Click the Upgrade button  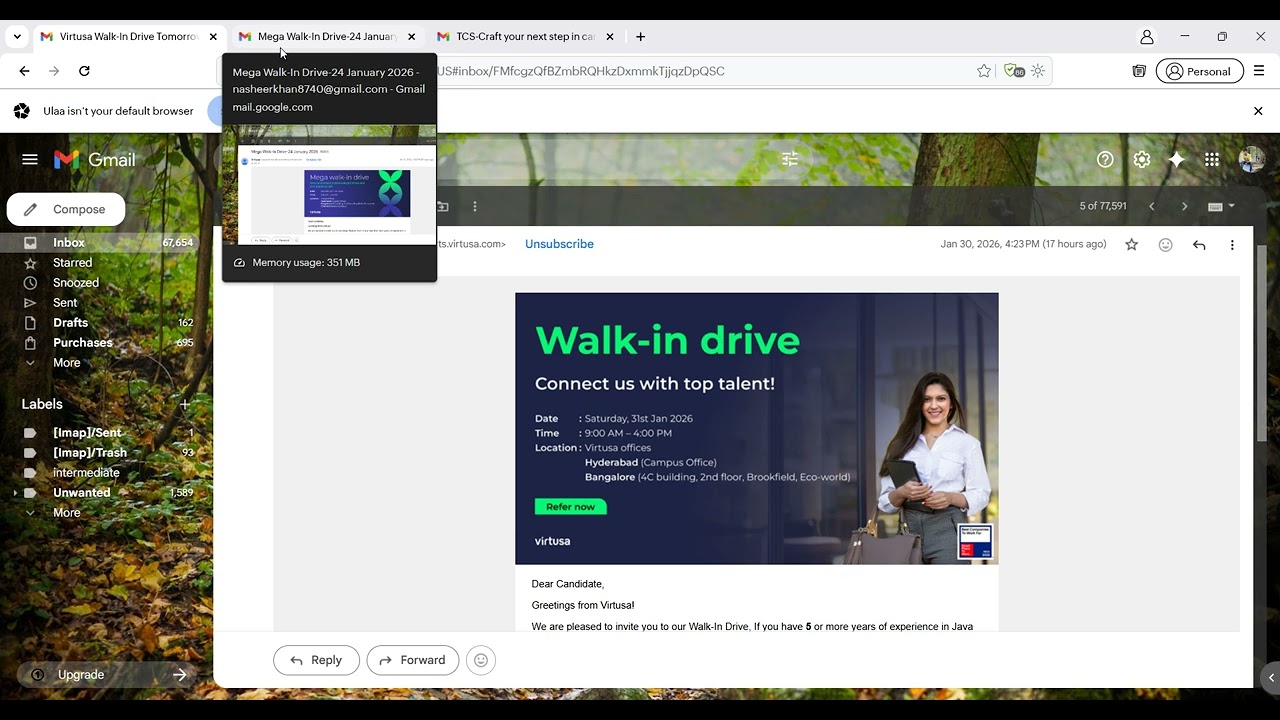pyautogui.click(x=108, y=675)
